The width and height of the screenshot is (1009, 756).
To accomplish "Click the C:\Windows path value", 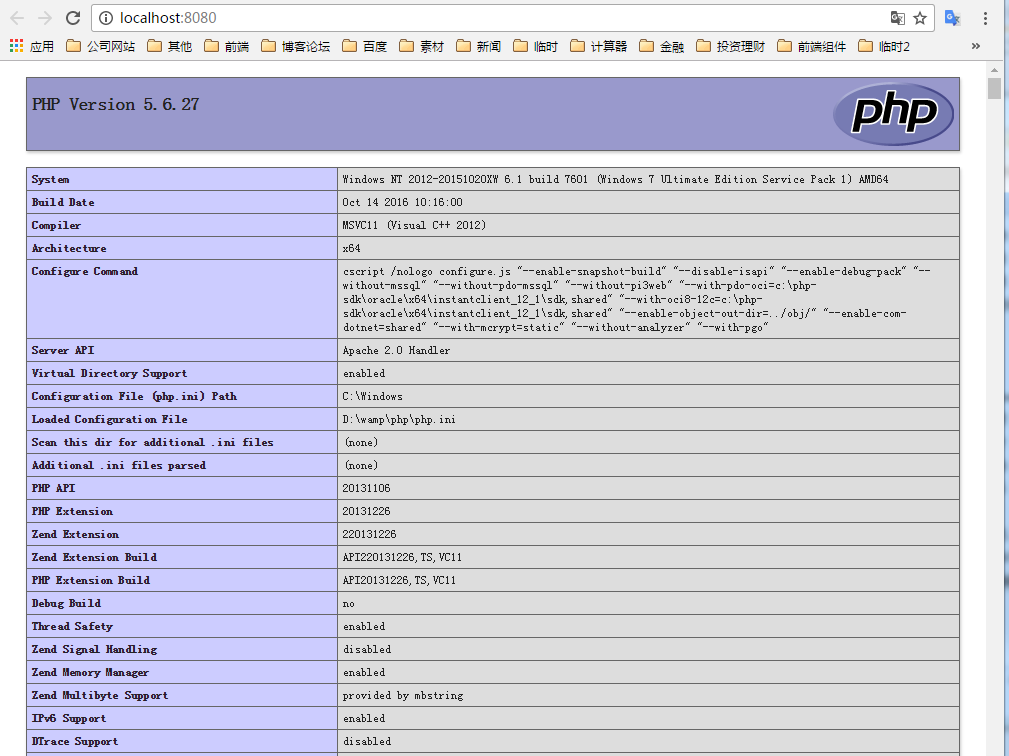I will (x=373, y=396).
